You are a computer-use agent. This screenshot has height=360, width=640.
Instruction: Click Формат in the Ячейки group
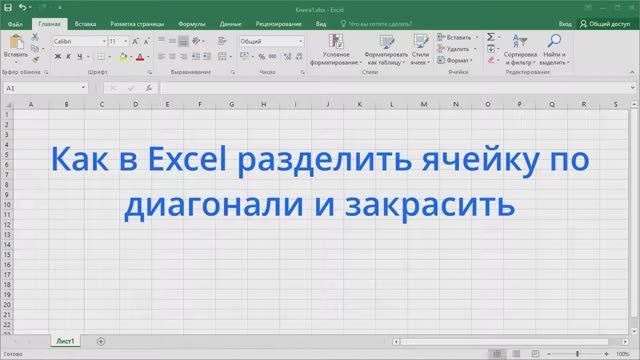click(x=455, y=60)
